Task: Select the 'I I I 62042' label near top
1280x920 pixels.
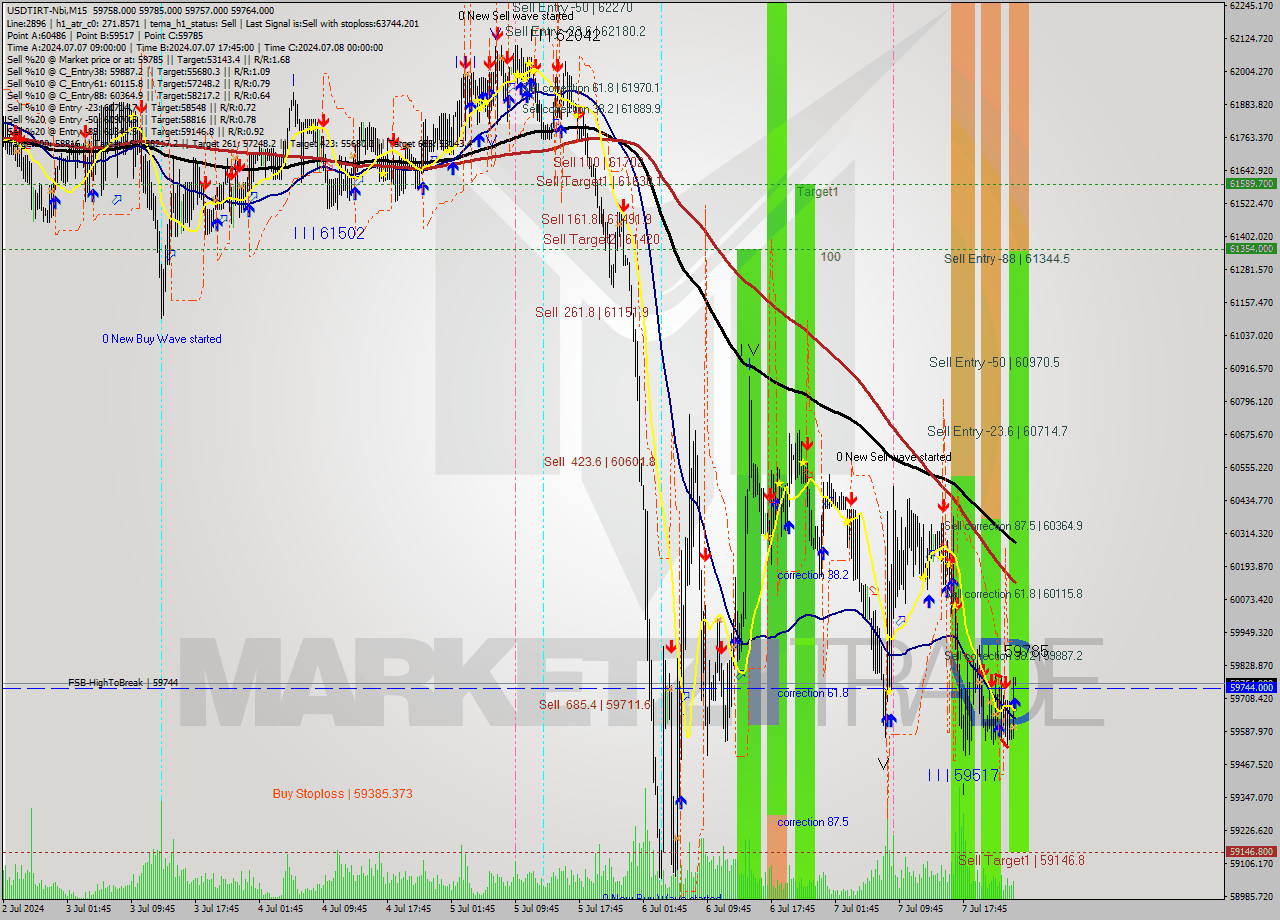Action: click(565, 36)
